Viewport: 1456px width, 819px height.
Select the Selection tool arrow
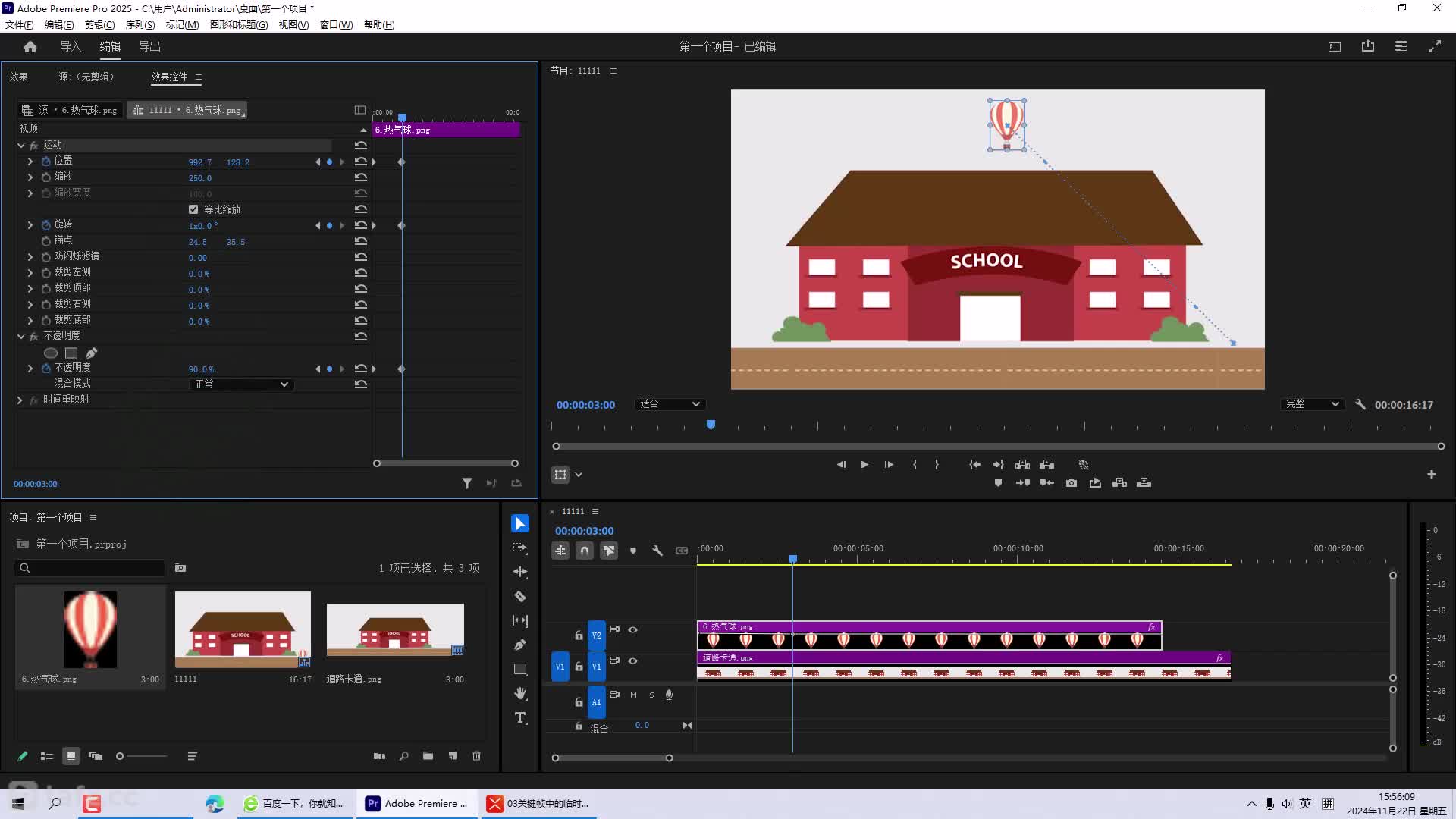(x=520, y=523)
